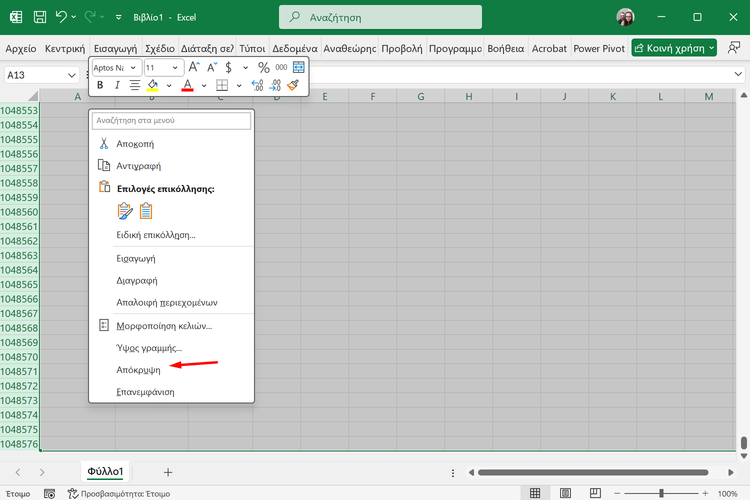
Task: Click the Format Painter brush icon
Action: [293, 86]
